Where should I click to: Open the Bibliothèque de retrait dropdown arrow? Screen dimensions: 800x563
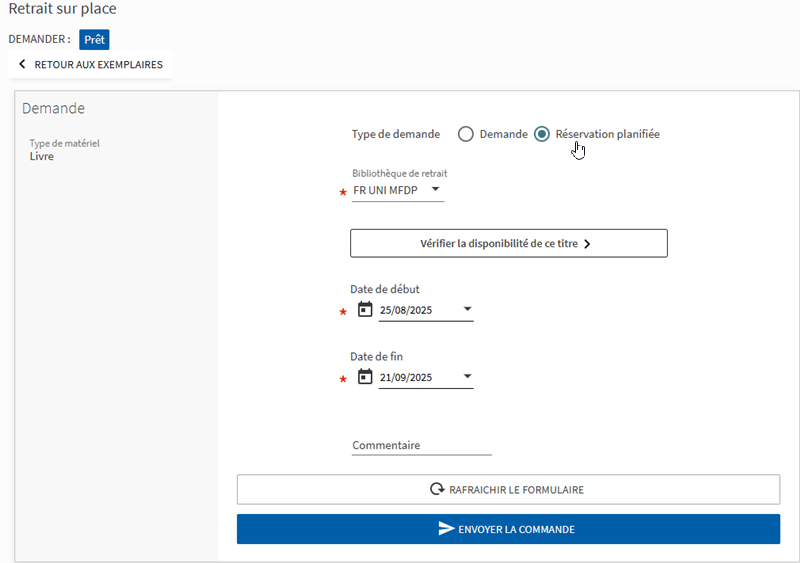(x=435, y=189)
